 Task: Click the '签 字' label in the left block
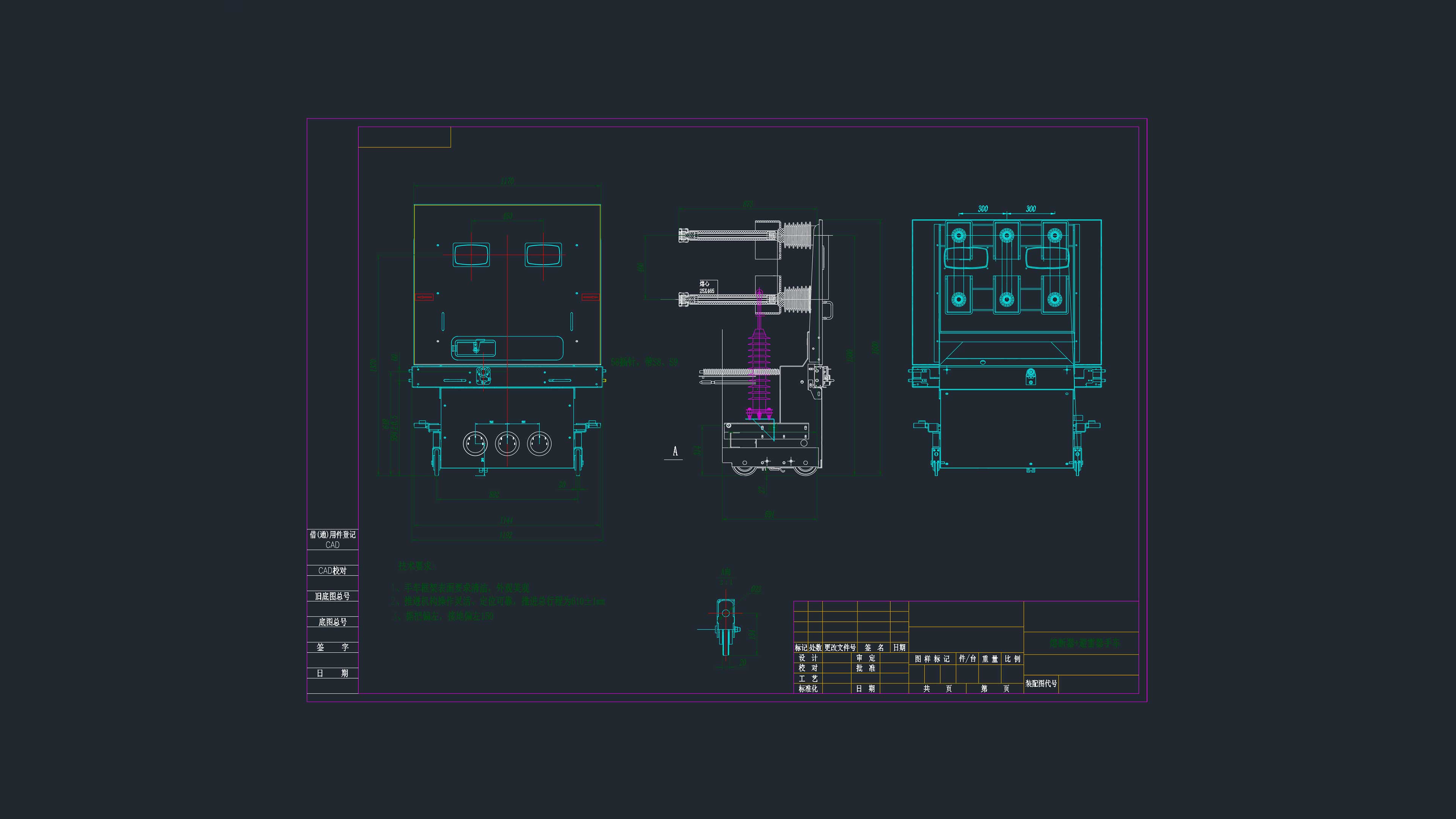tap(333, 648)
